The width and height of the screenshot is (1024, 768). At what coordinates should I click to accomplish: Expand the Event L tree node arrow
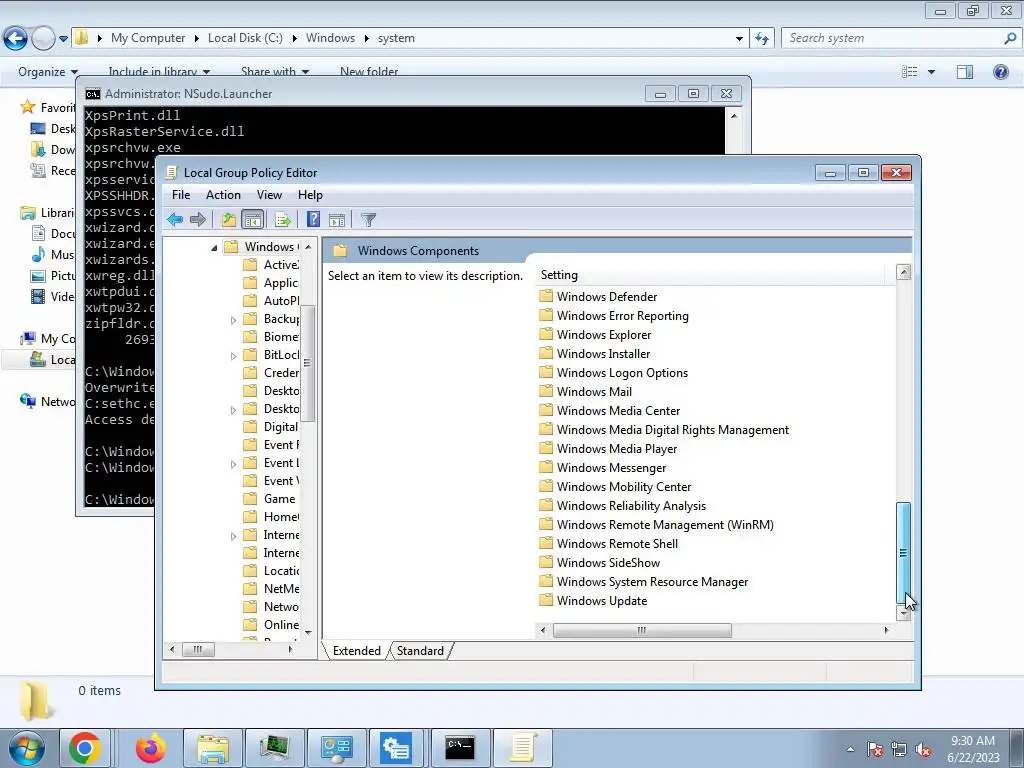(233, 464)
